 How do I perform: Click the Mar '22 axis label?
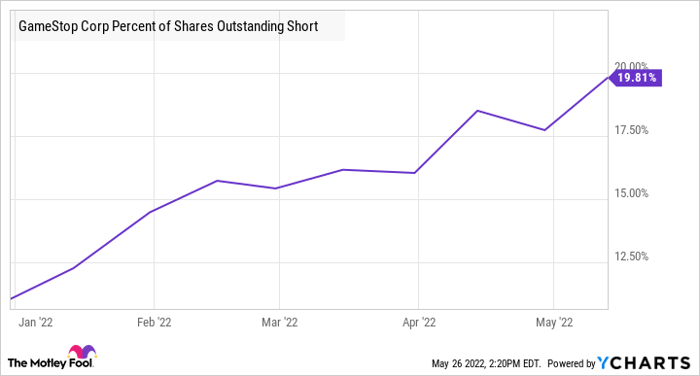click(279, 322)
